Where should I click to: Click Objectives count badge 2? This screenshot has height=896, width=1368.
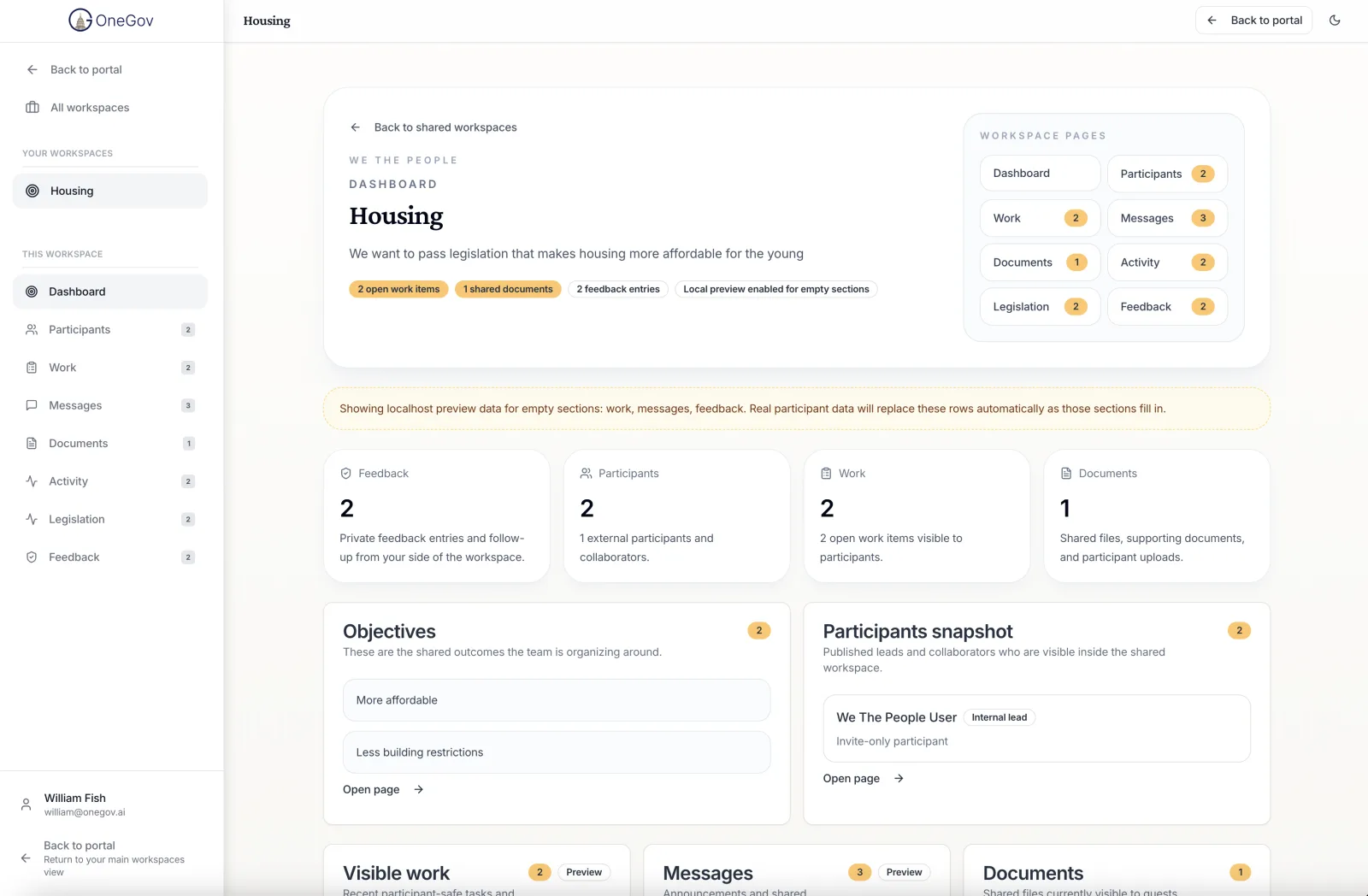(759, 630)
